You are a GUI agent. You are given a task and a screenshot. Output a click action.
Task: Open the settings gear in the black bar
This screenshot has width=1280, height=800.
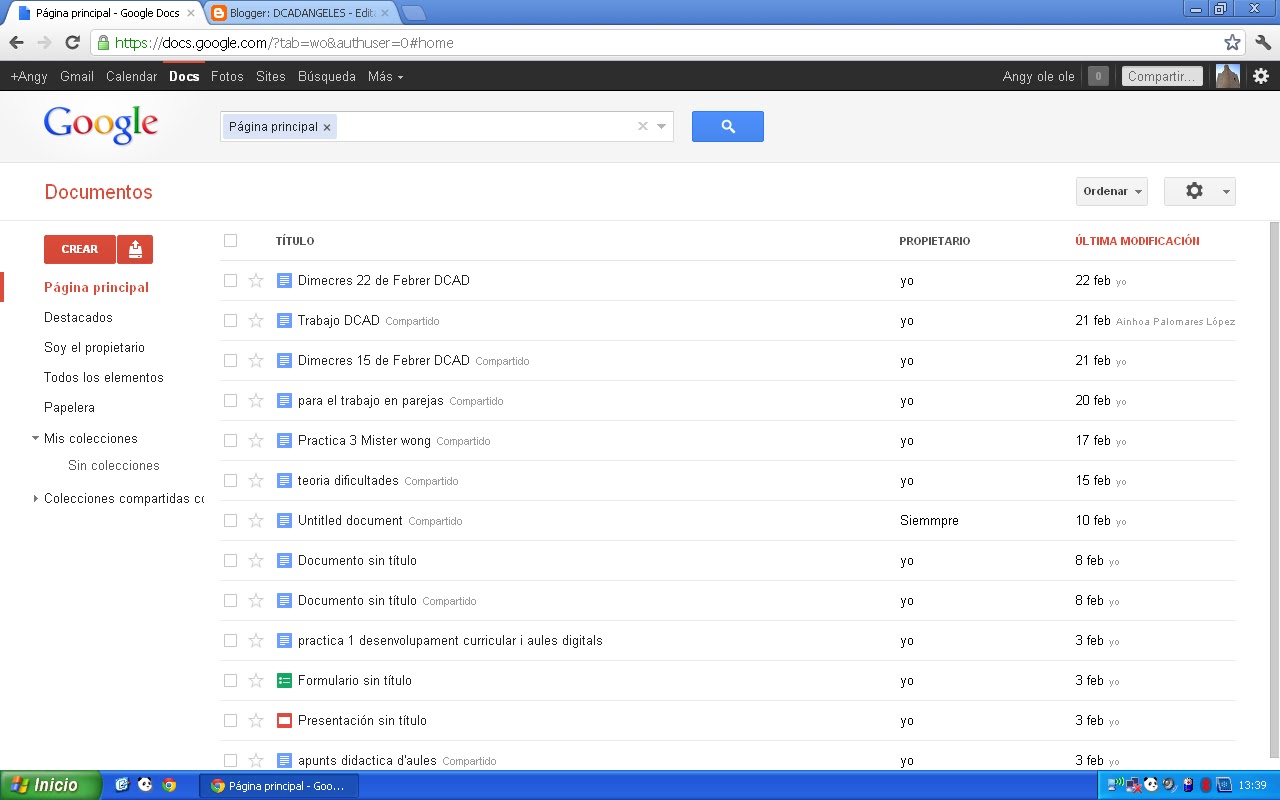1261,76
